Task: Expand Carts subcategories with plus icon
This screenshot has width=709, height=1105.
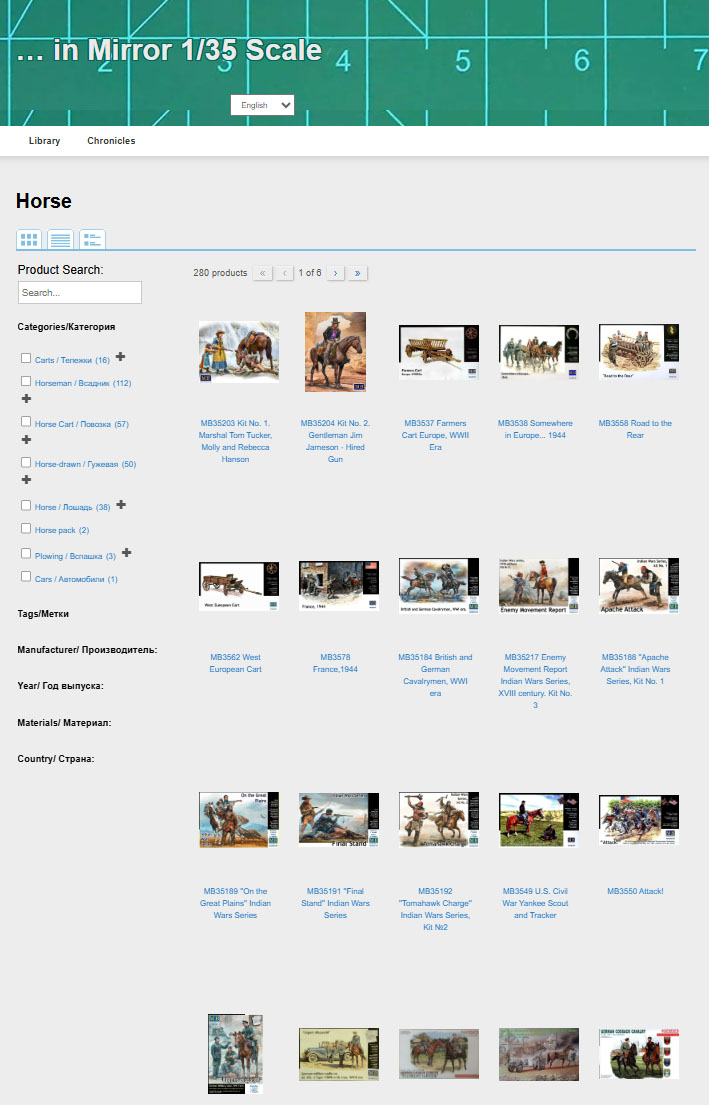Action: [121, 357]
